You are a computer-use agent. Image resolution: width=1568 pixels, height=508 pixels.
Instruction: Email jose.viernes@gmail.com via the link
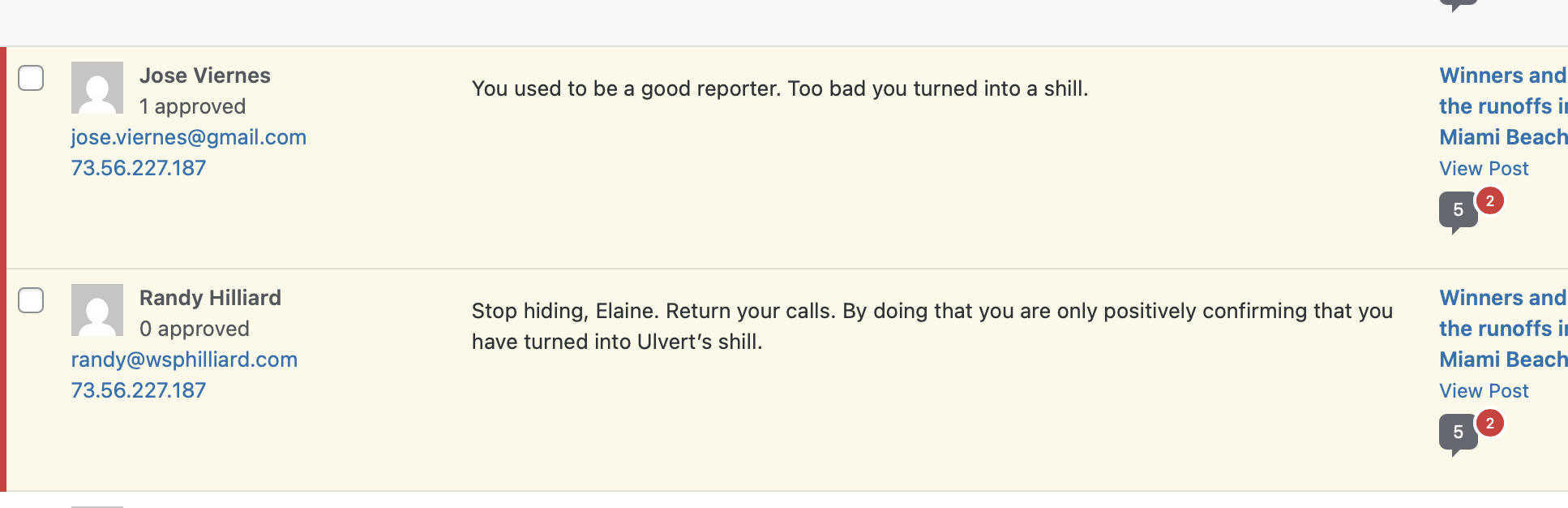click(188, 137)
